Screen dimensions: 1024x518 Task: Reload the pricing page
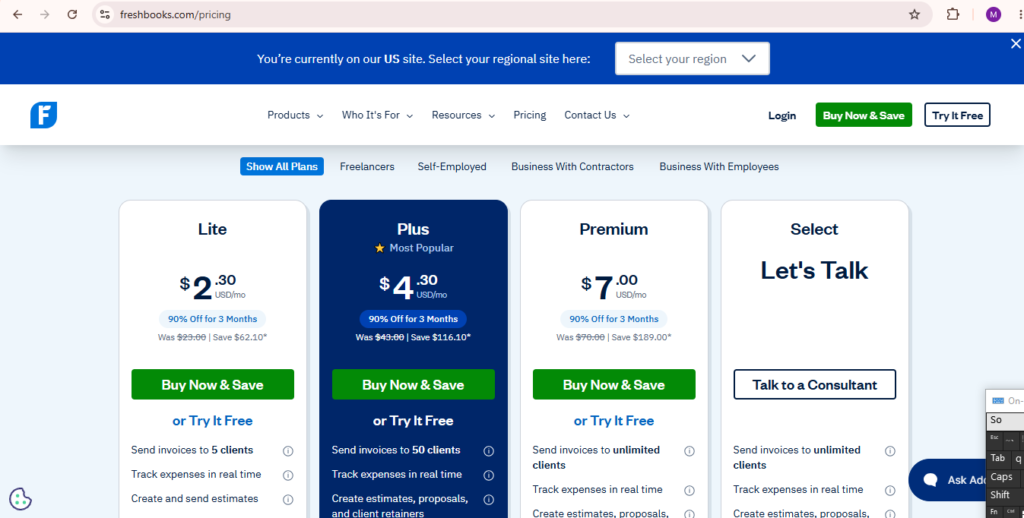pyautogui.click(x=72, y=14)
